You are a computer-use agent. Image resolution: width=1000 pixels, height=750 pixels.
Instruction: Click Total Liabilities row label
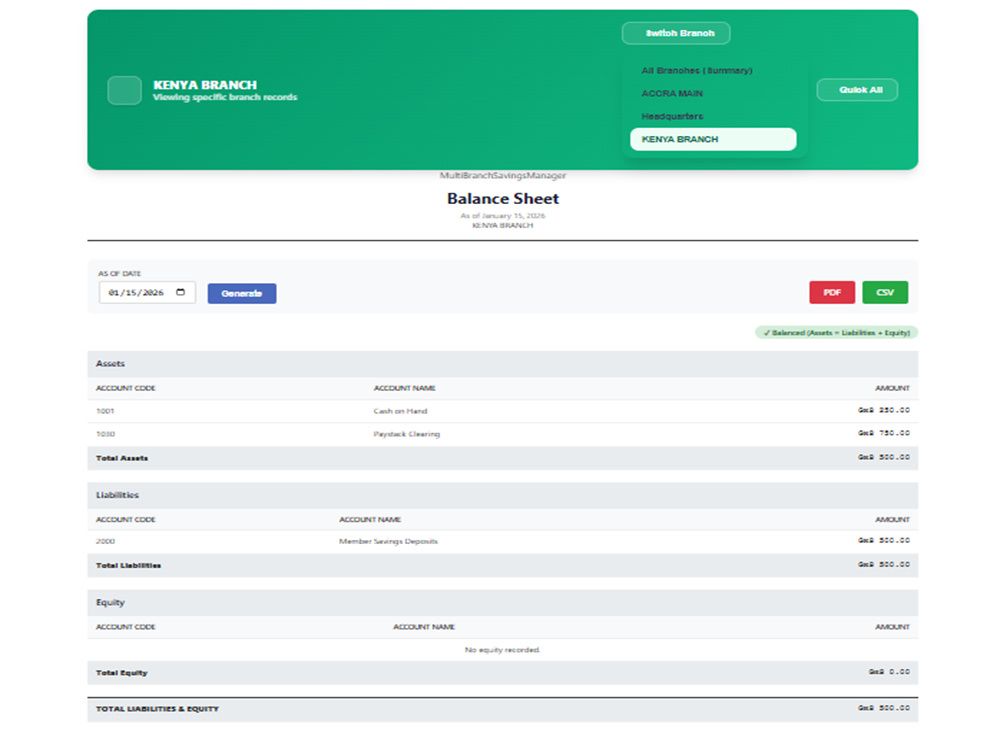[x=128, y=566]
